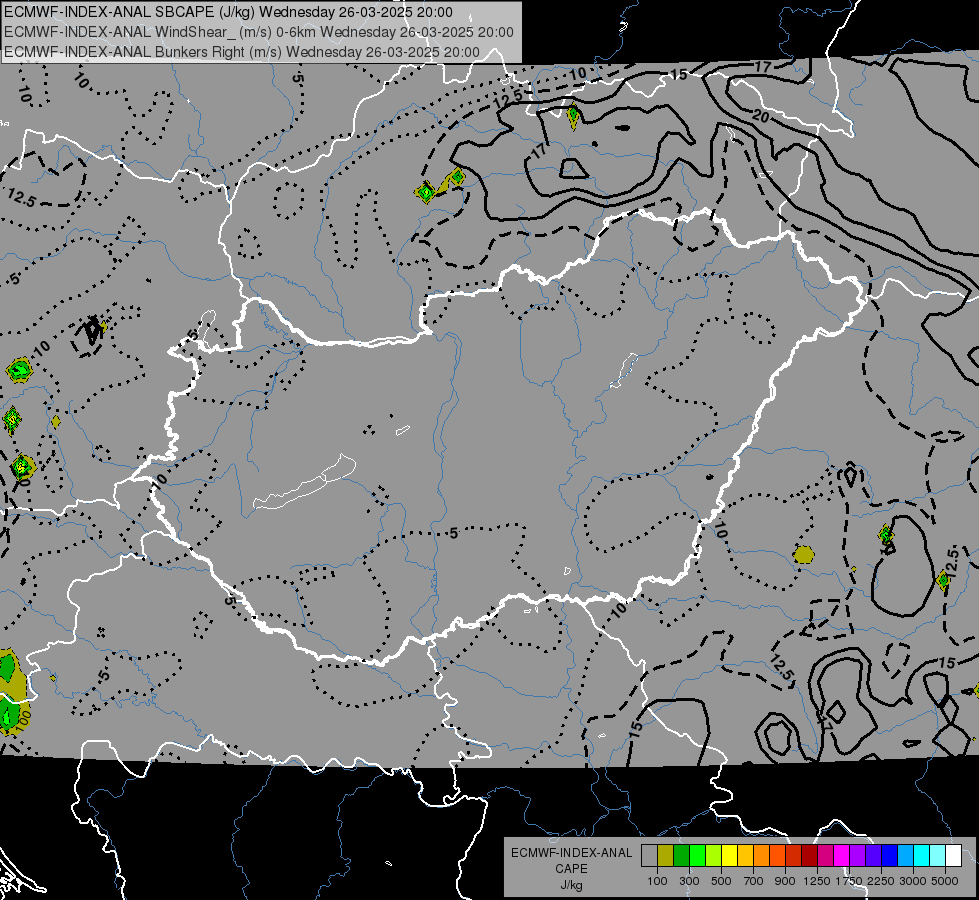979x900 pixels.
Task: Click the 700 value under the legend
Action: 753,881
